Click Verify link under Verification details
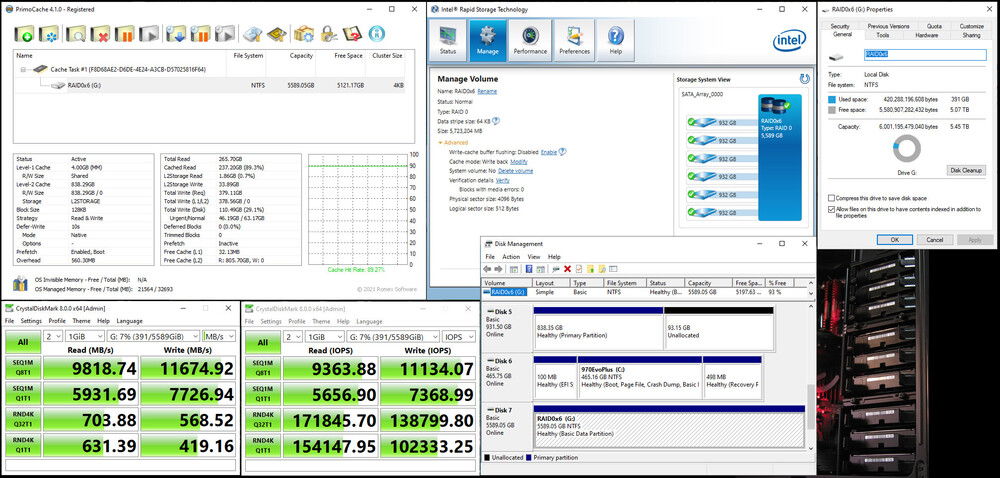 (x=503, y=180)
